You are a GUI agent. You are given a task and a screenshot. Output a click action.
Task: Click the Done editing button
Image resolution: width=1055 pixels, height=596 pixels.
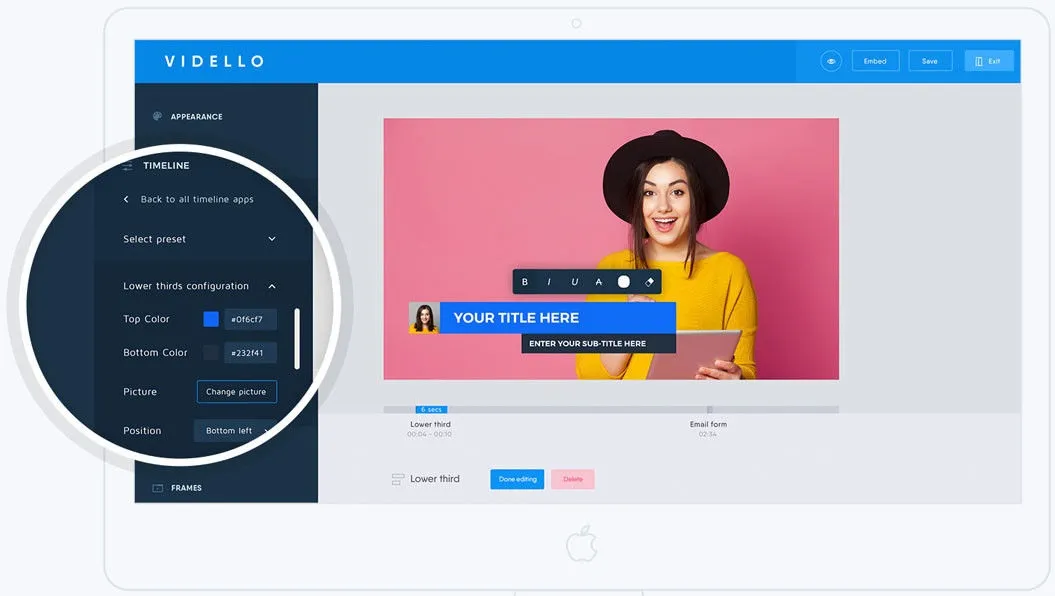click(517, 479)
